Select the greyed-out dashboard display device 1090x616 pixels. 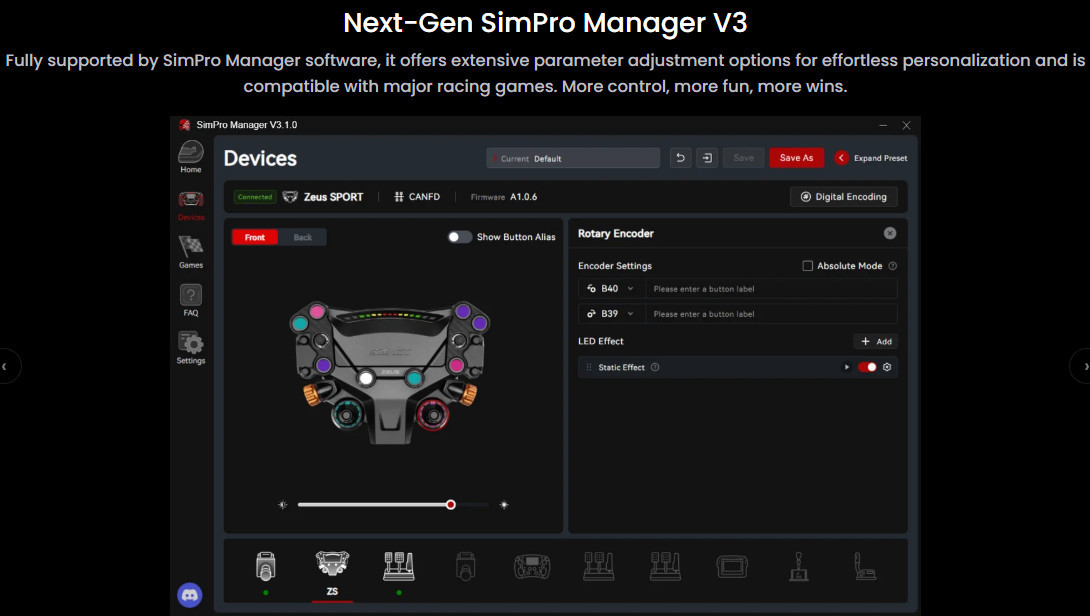click(x=732, y=567)
